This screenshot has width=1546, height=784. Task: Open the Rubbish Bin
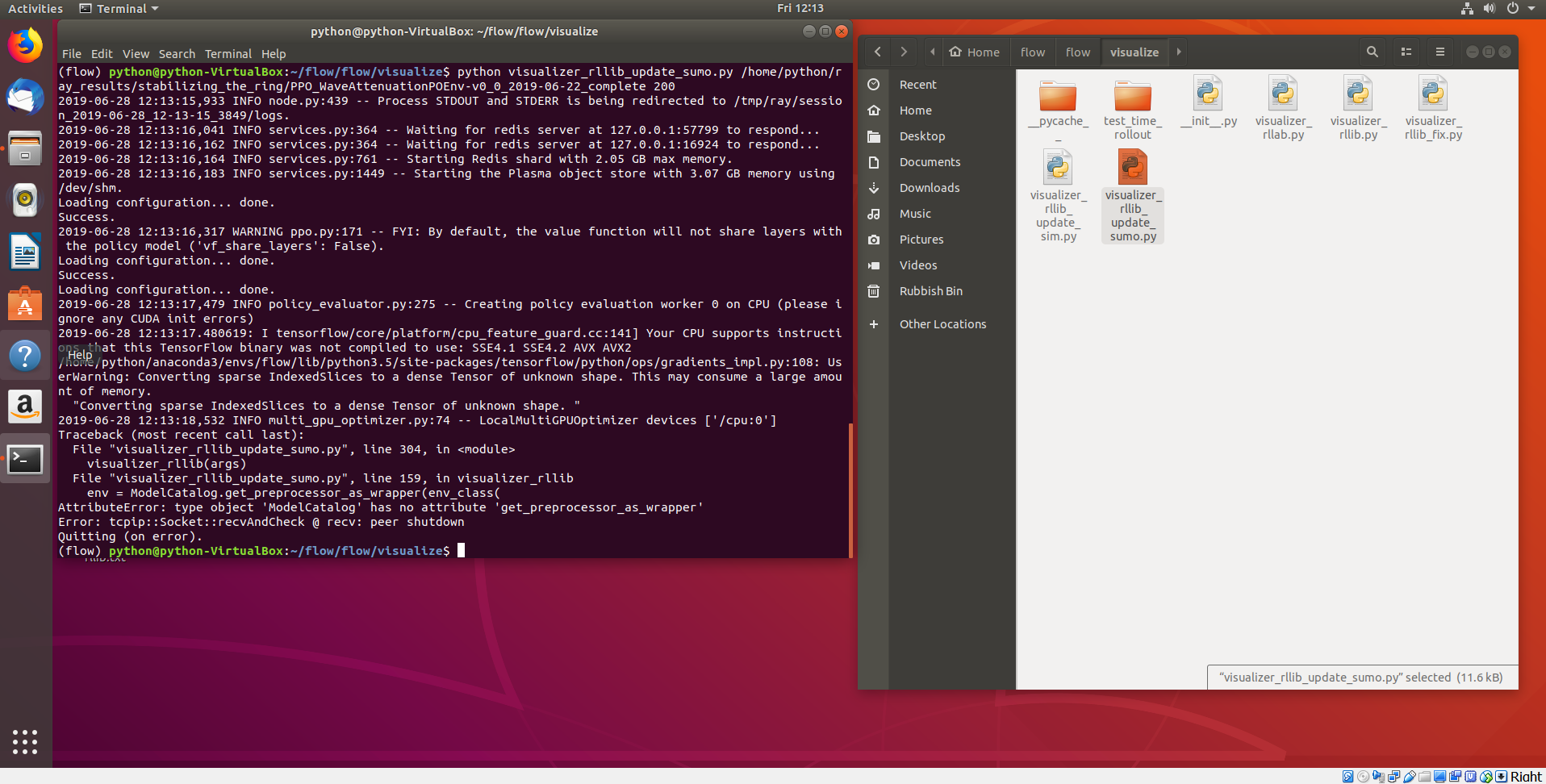point(931,291)
